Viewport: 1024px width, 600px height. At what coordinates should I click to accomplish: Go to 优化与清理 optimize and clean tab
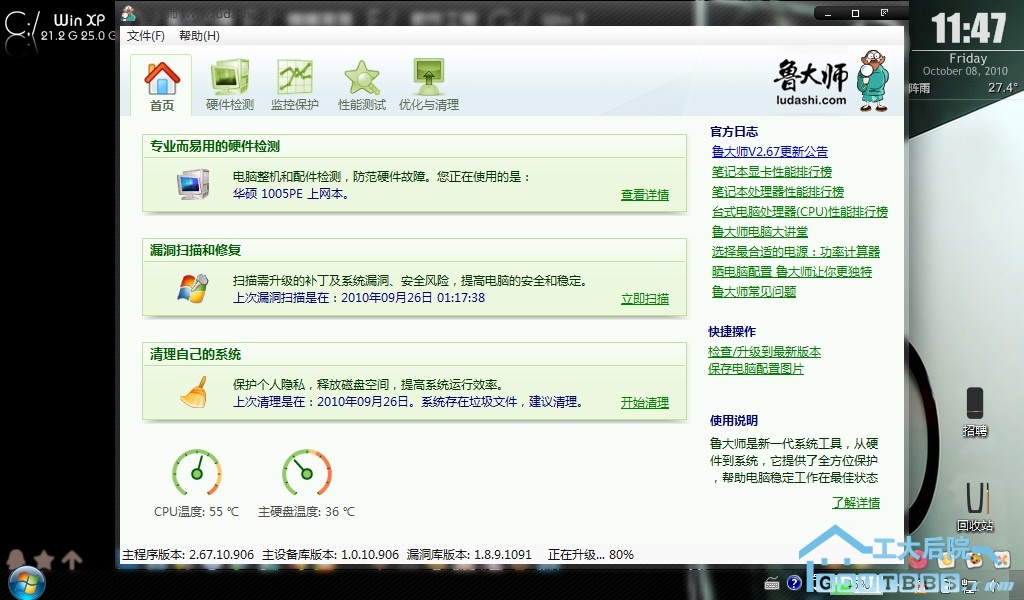tap(428, 84)
